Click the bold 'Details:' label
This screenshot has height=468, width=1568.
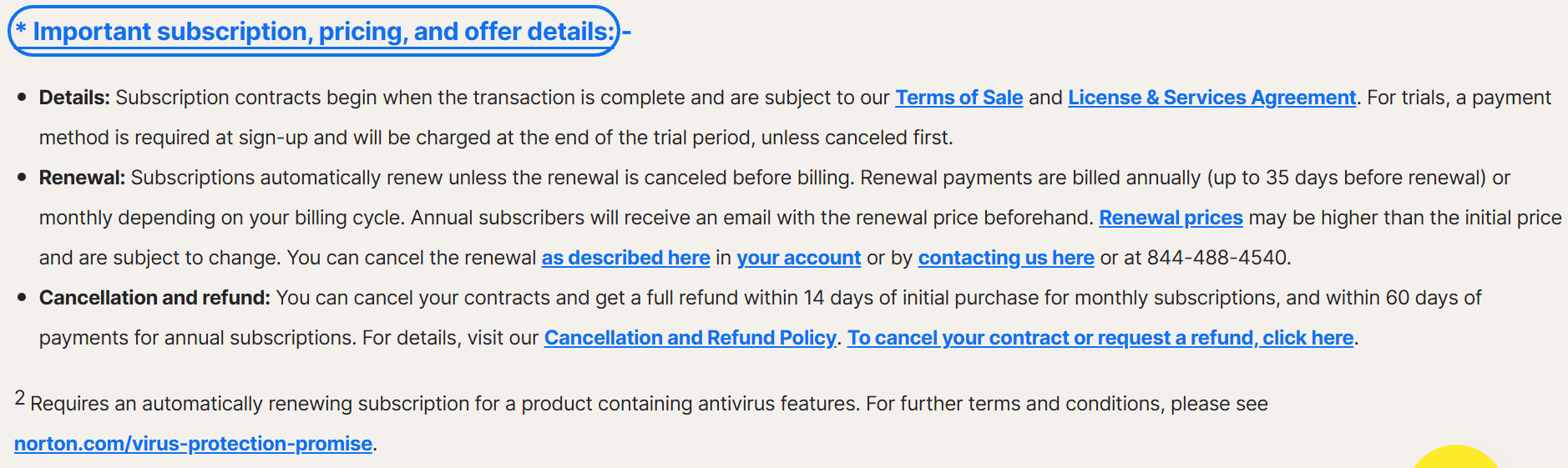tap(74, 98)
